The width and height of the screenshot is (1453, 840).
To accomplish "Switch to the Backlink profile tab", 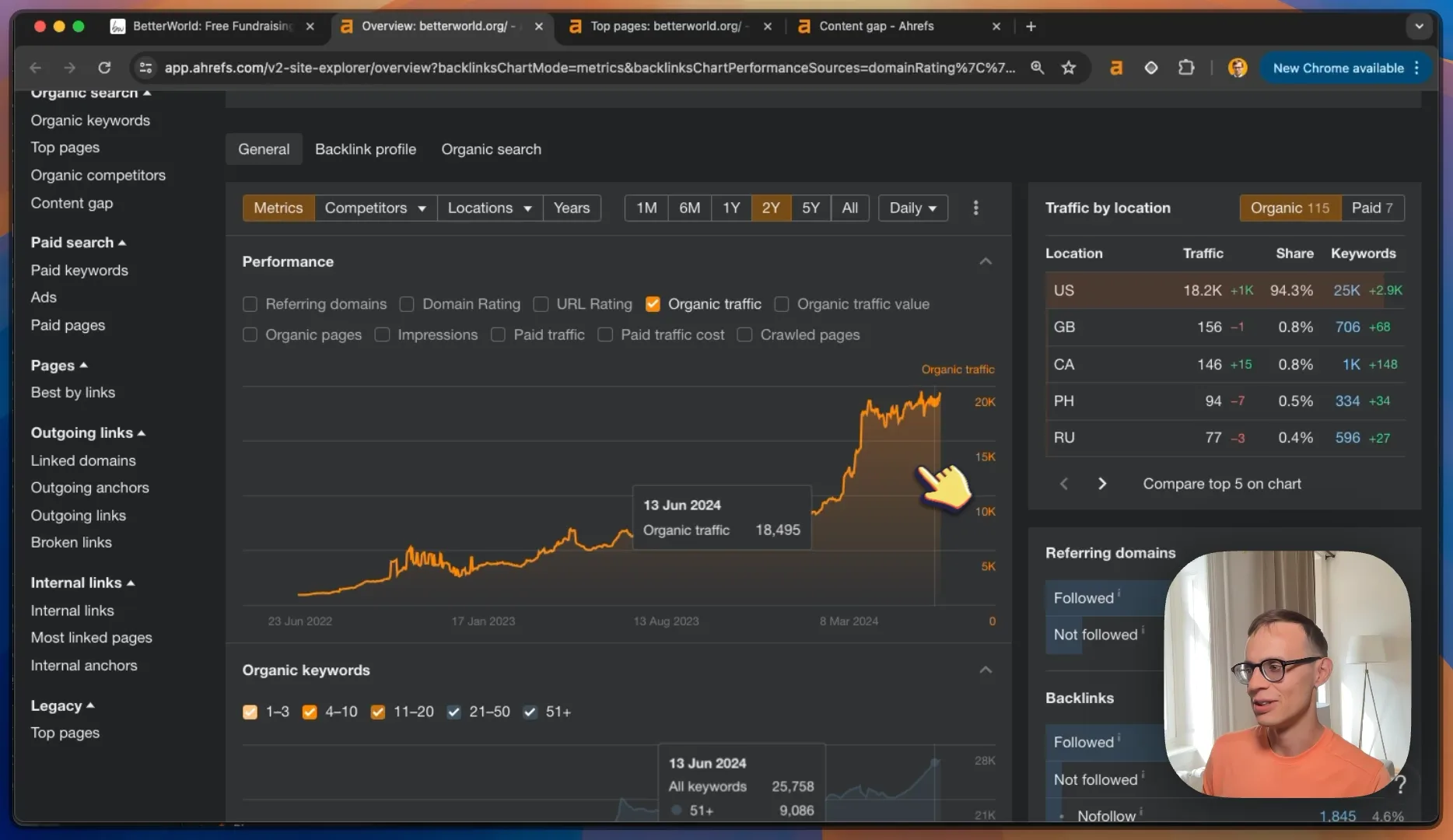I will [x=366, y=149].
